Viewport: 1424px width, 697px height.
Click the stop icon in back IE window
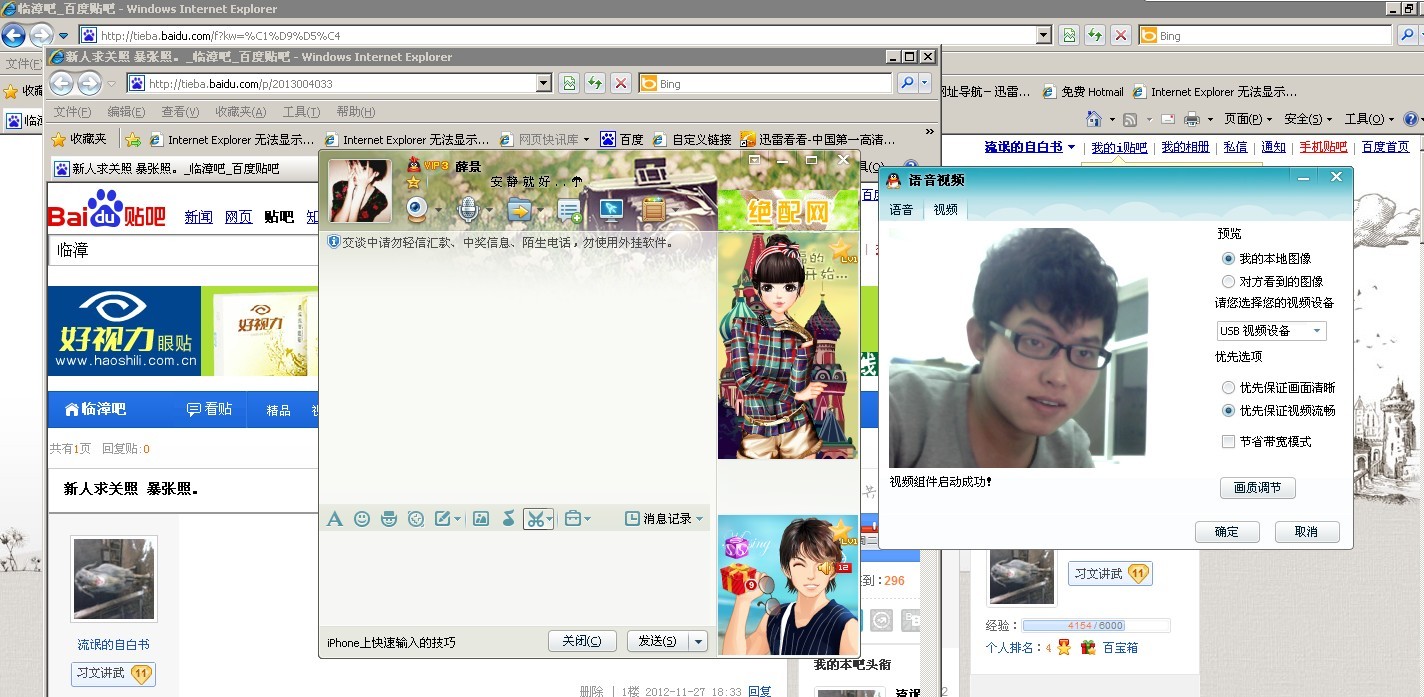pyautogui.click(x=1121, y=35)
